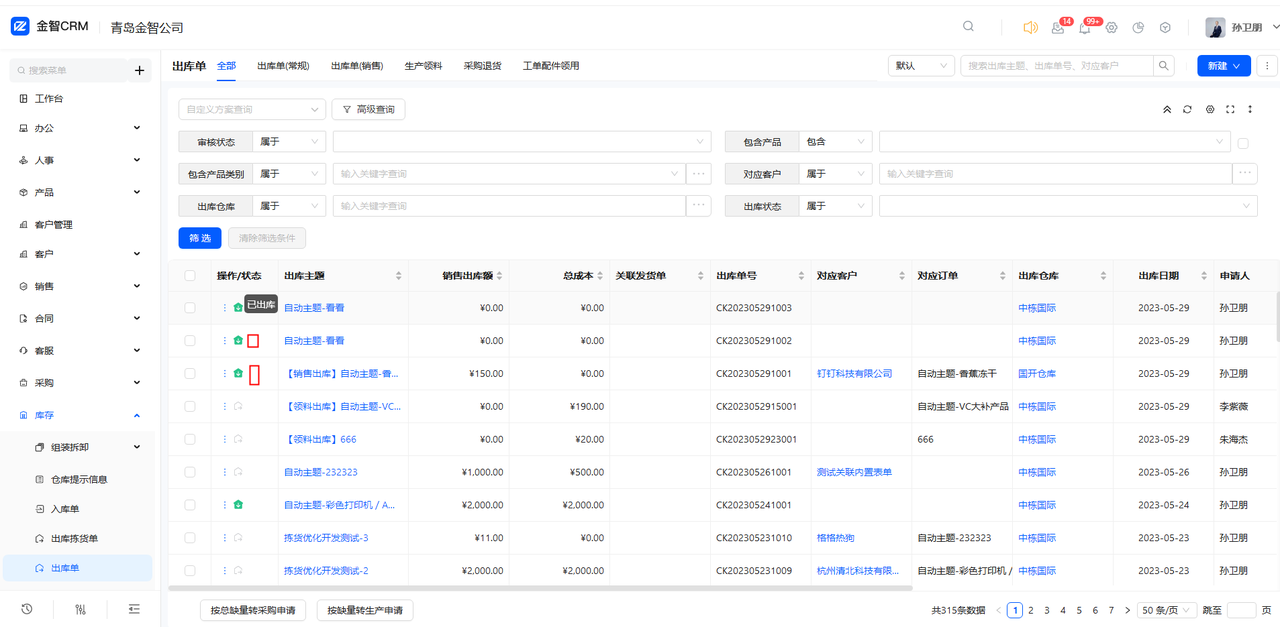Click the hexagon icon in the top header
Viewport: 1280px width, 627px height.
(x=1165, y=28)
